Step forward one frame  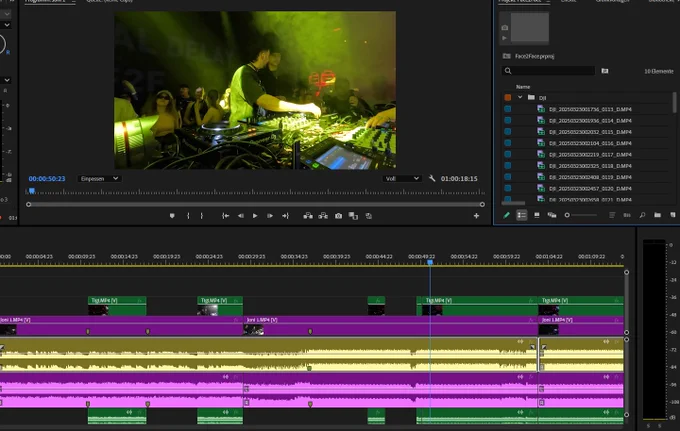(x=270, y=216)
